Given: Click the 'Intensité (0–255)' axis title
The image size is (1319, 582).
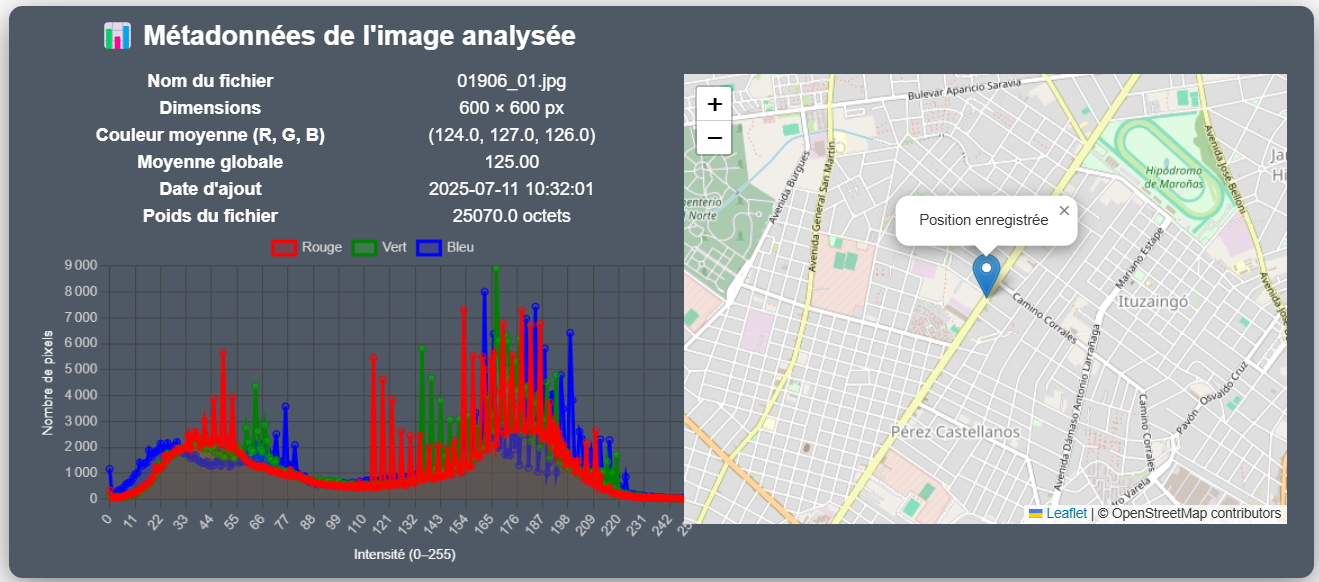Looking at the screenshot, I should pos(405,554).
